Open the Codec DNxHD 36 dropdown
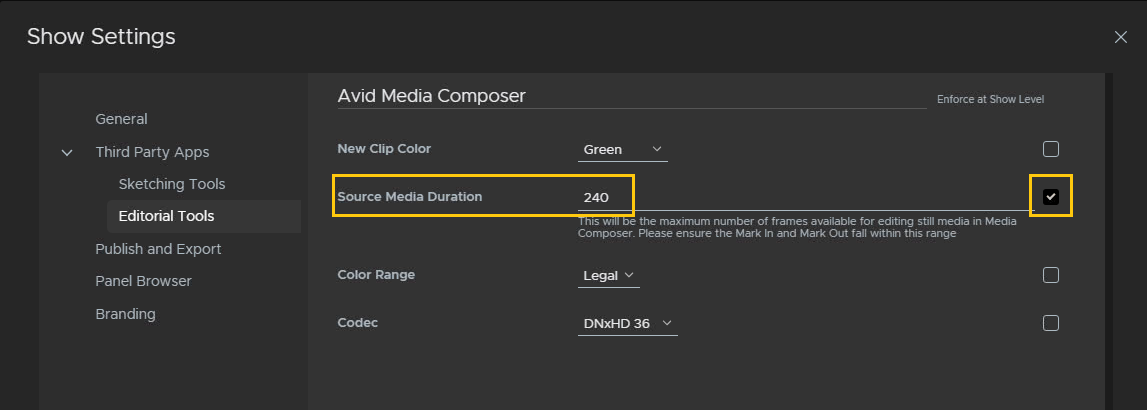This screenshot has height=410, width=1147. tap(628, 324)
